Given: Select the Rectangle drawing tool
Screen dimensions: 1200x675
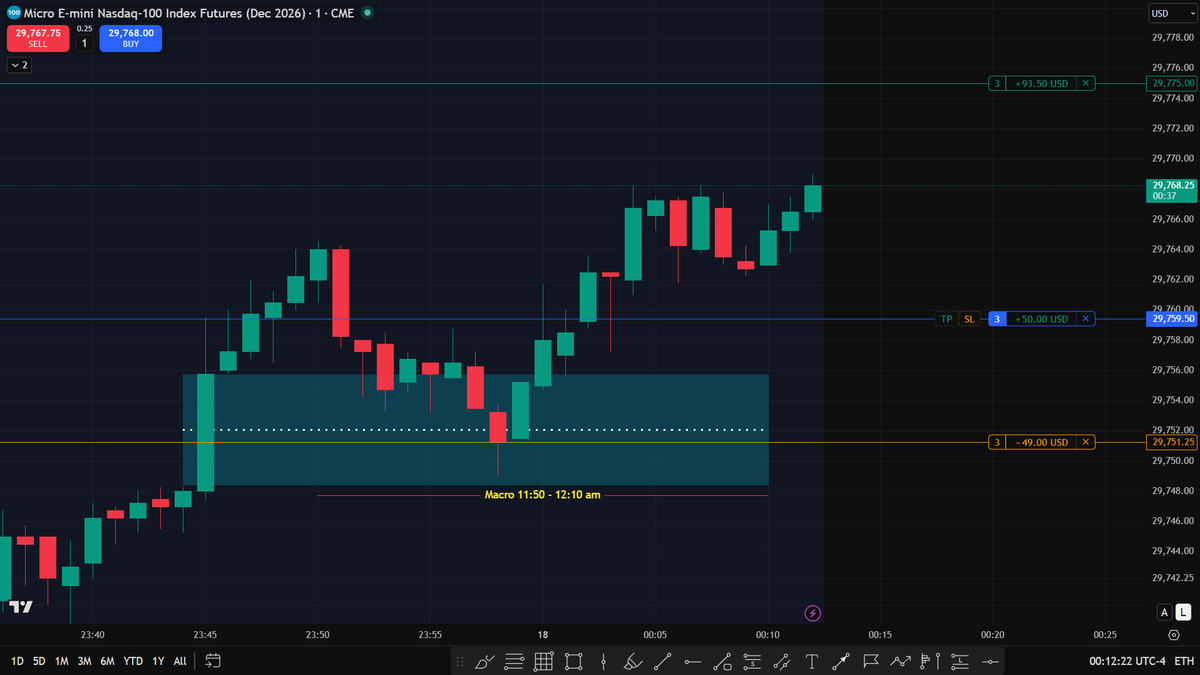Looking at the screenshot, I should [573, 661].
